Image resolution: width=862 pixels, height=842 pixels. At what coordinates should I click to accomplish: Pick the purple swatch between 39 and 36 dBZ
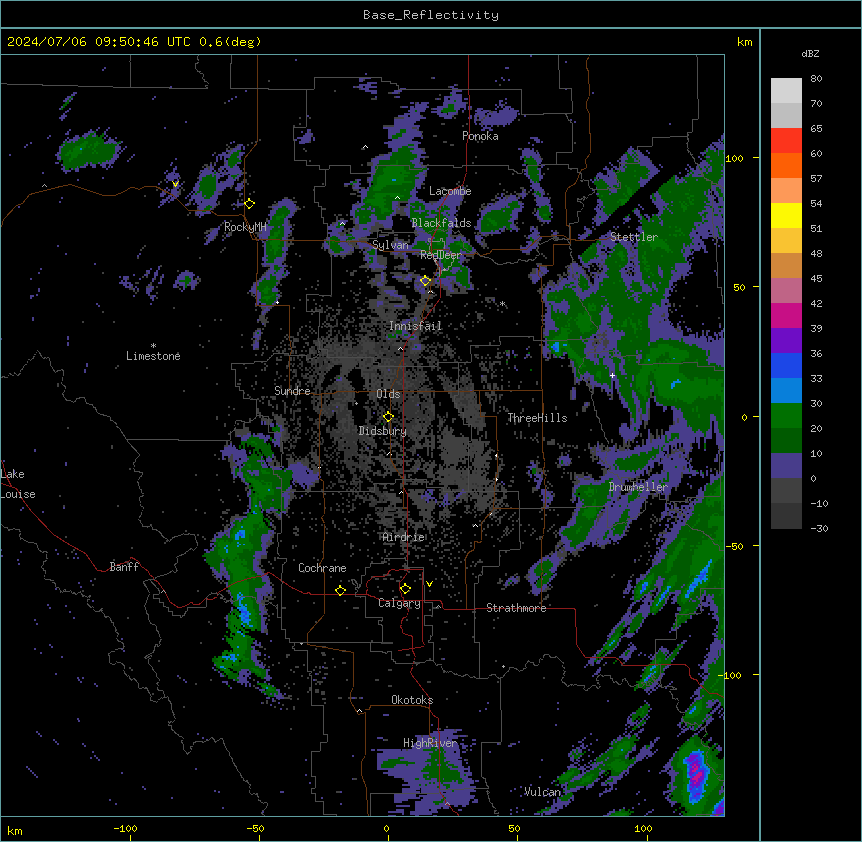click(786, 340)
